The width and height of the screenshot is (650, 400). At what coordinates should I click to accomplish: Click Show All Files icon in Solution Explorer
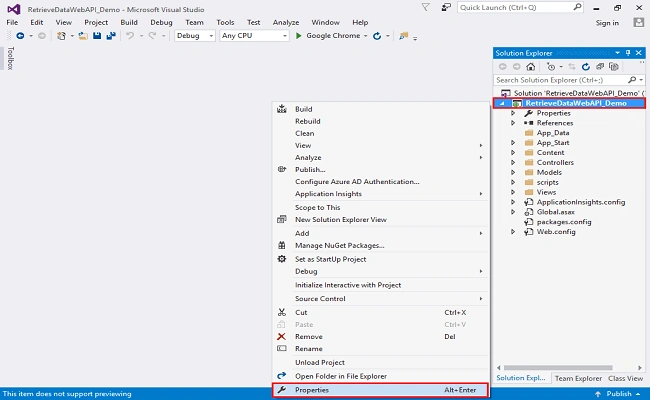pyautogui.click(x=614, y=67)
